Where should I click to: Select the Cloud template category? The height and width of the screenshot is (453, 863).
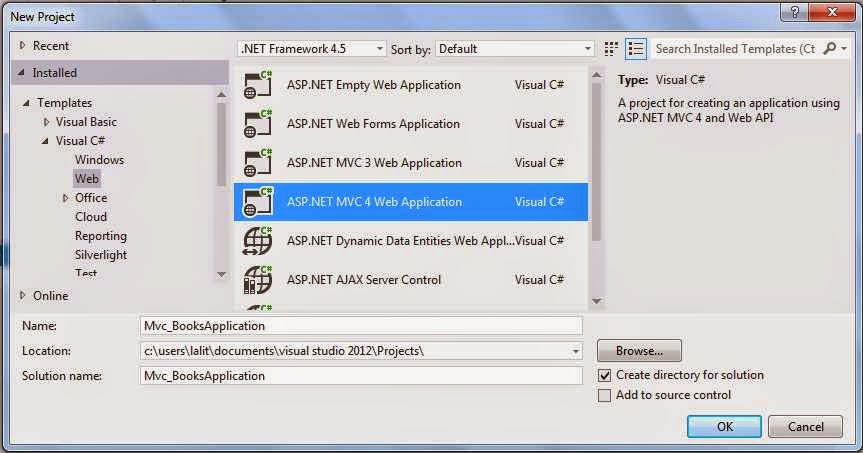pyautogui.click(x=91, y=217)
